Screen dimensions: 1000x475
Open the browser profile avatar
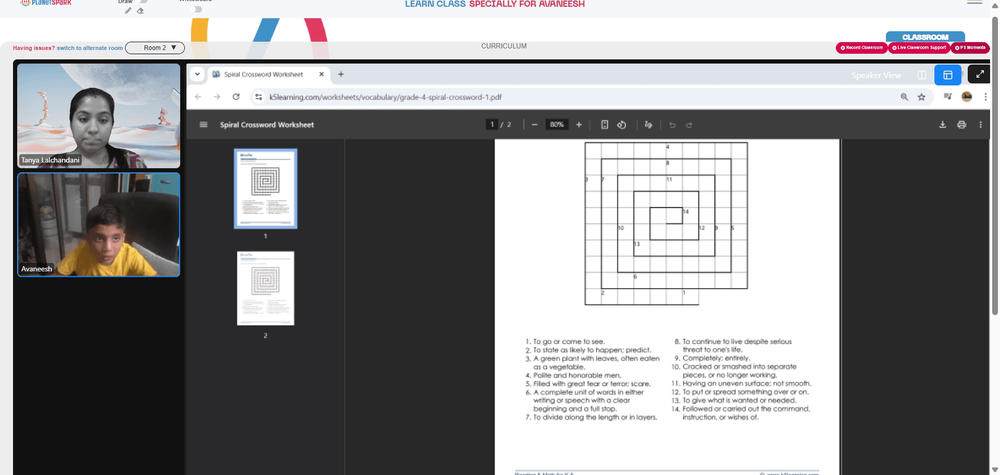[967, 97]
